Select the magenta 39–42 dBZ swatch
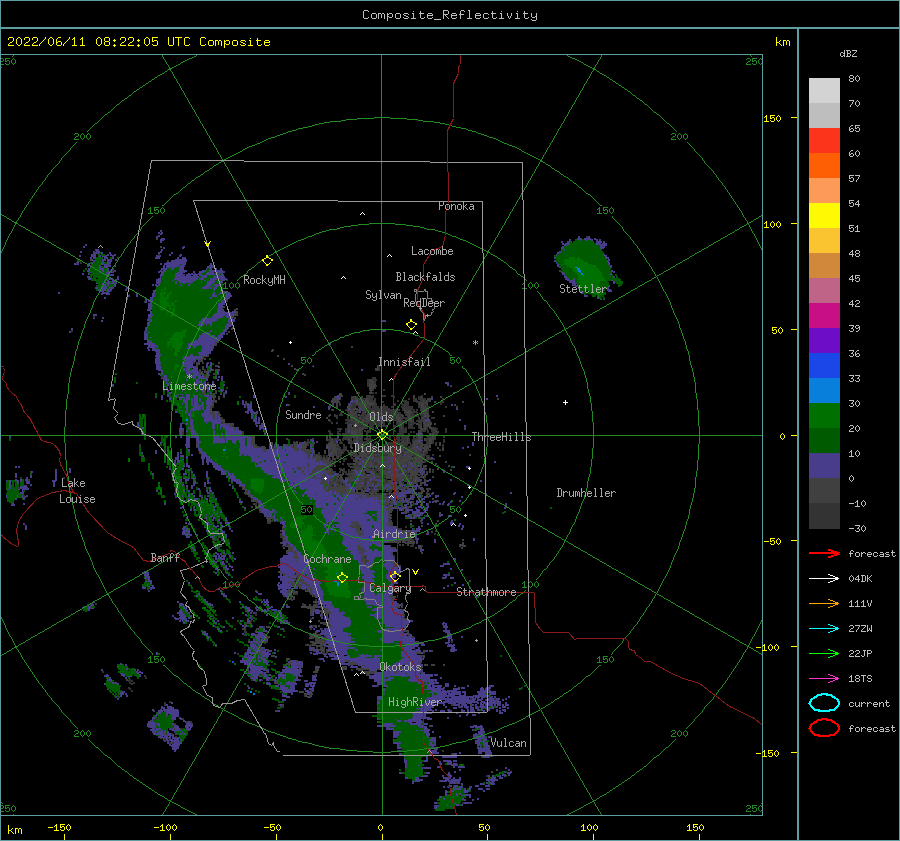 coord(824,316)
